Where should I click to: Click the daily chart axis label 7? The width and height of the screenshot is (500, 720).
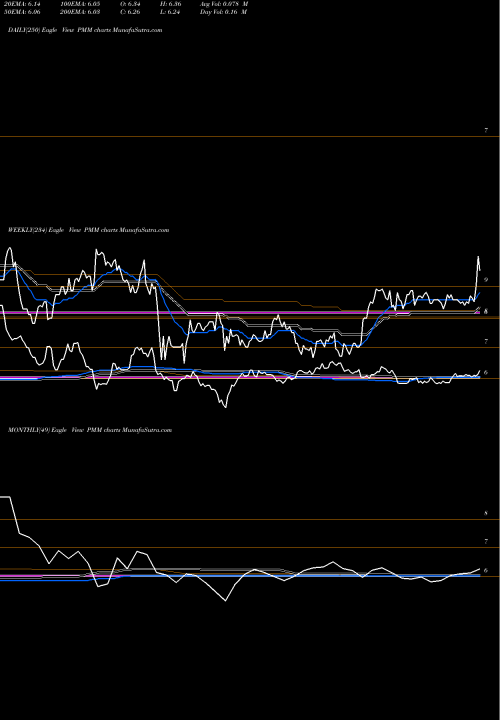(486, 131)
